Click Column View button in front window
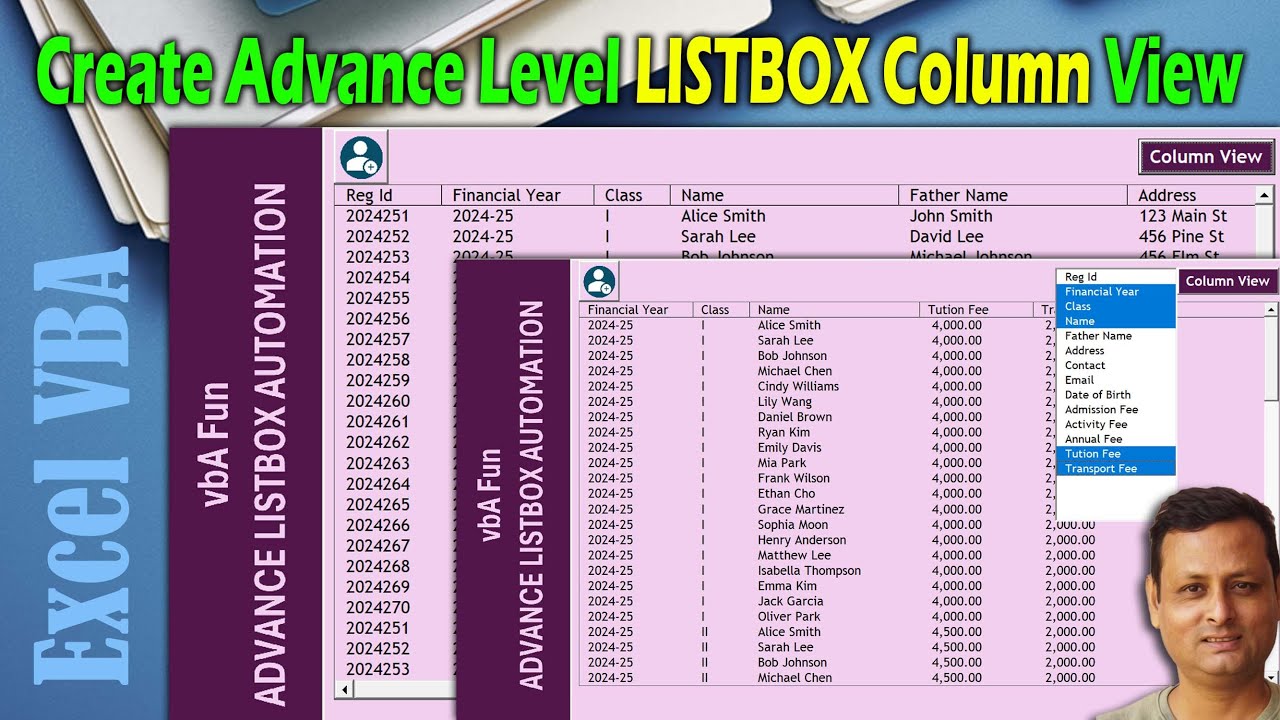This screenshot has width=1280, height=720. [1227, 281]
